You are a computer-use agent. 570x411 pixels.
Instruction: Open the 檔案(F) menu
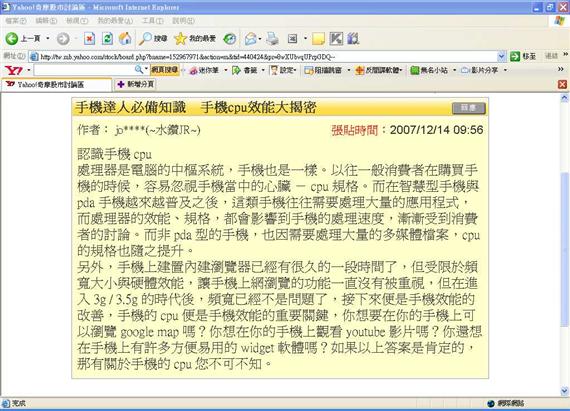click(x=16, y=21)
